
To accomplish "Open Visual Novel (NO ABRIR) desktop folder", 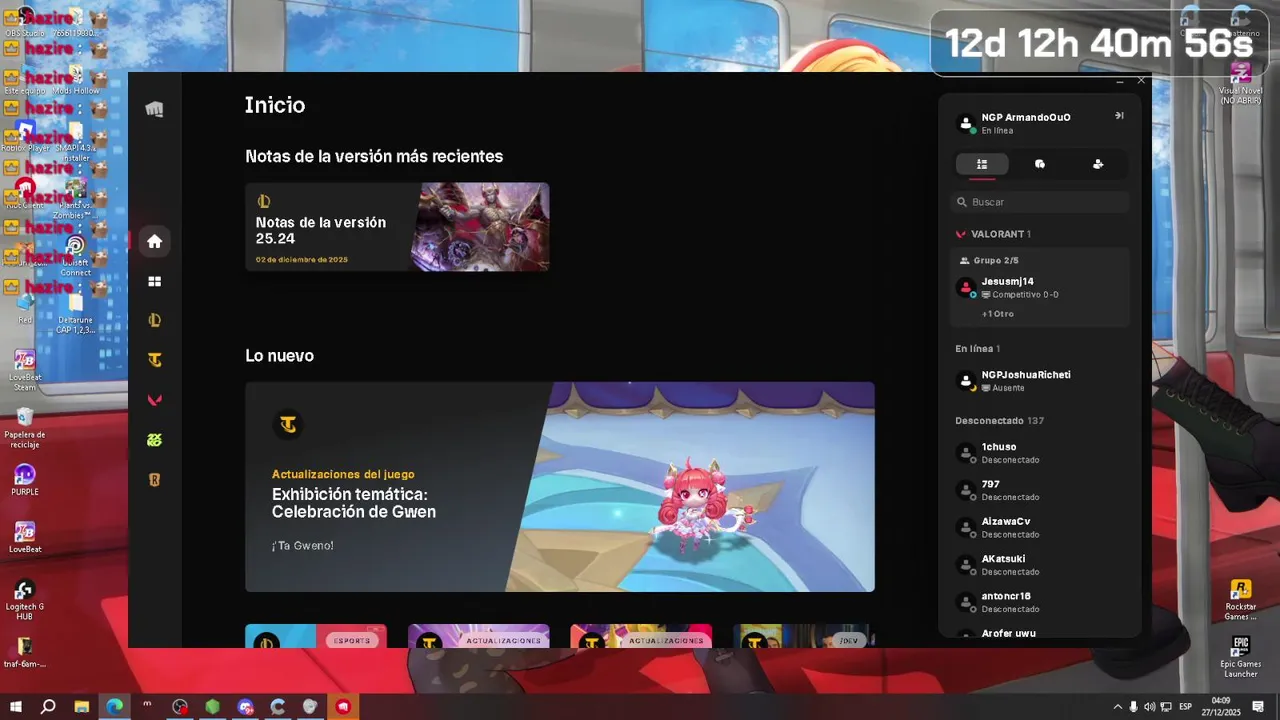I will point(1241,83).
